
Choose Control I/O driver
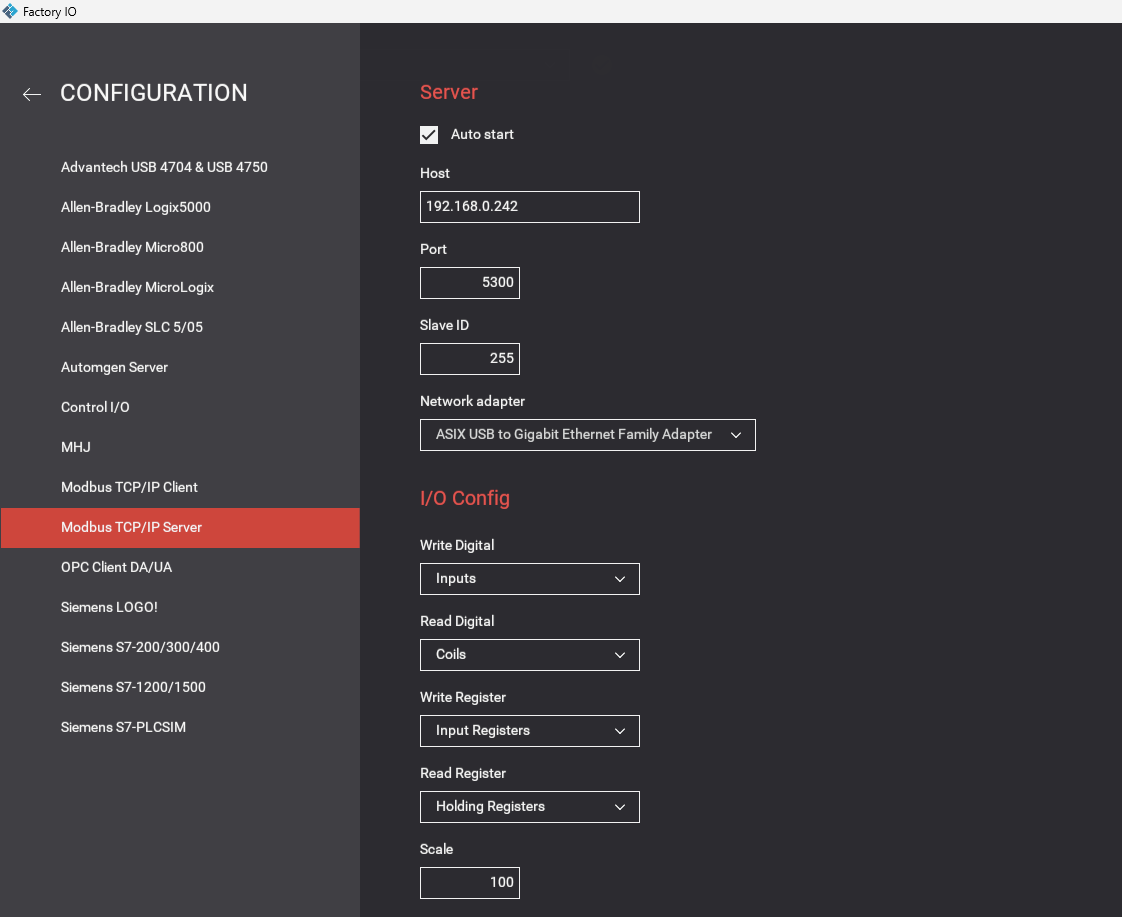click(95, 407)
